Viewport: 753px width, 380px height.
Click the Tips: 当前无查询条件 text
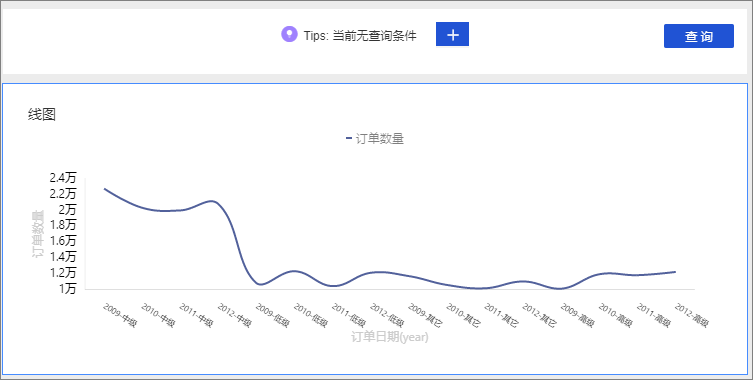(360, 36)
